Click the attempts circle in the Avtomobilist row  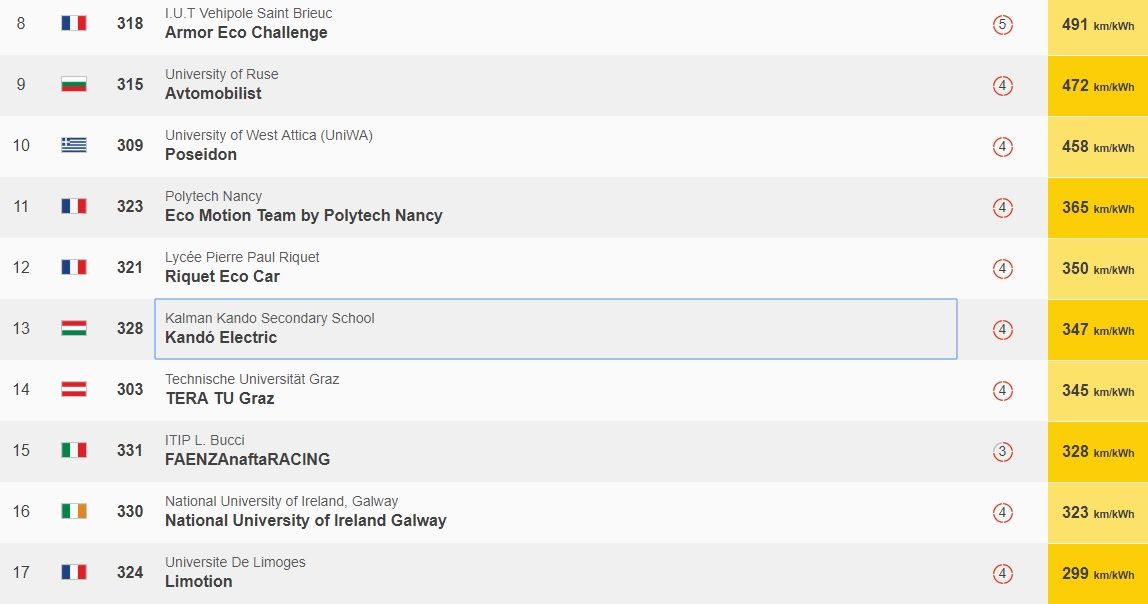pyautogui.click(x=1003, y=86)
